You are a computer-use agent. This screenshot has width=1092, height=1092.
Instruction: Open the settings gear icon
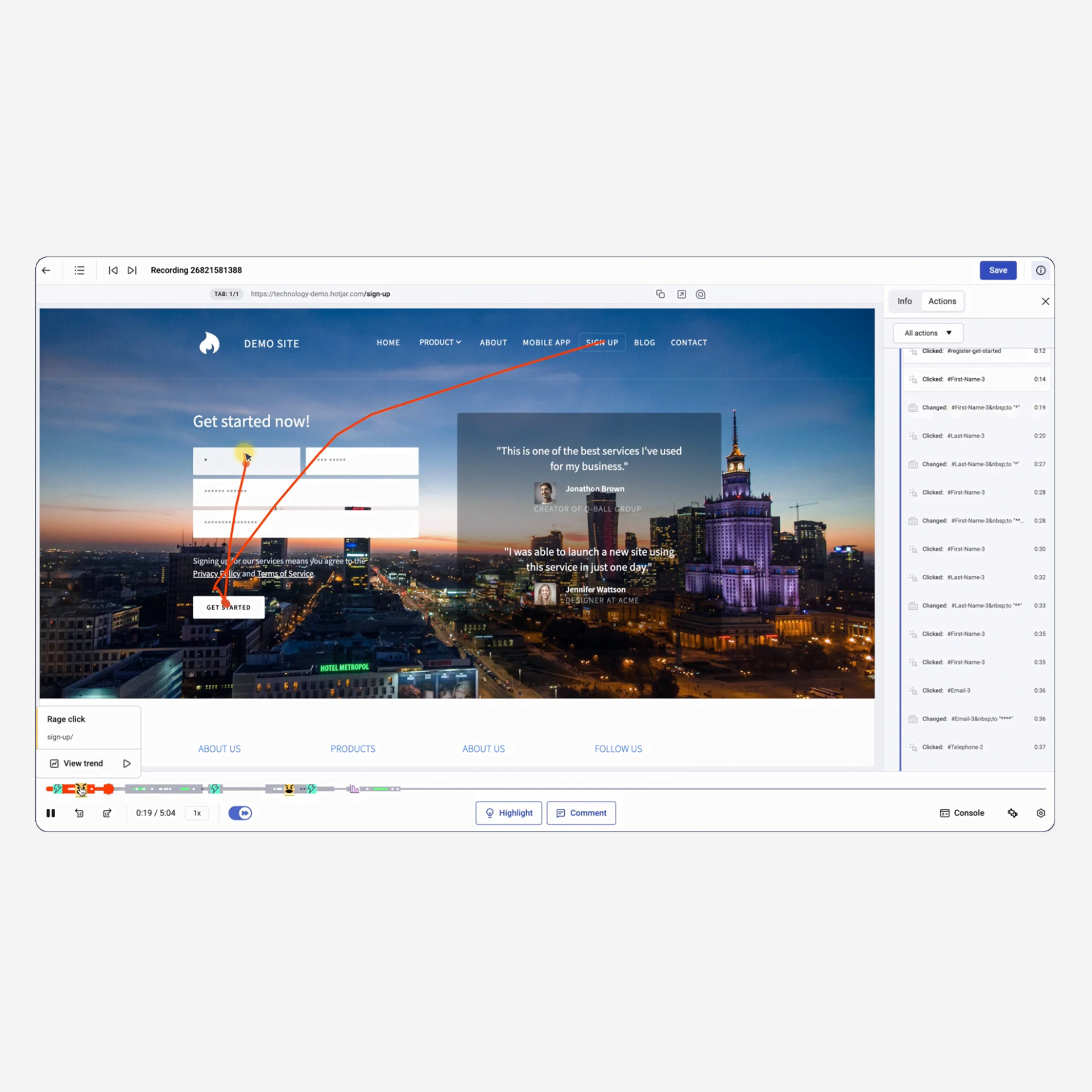pyautogui.click(x=1041, y=813)
